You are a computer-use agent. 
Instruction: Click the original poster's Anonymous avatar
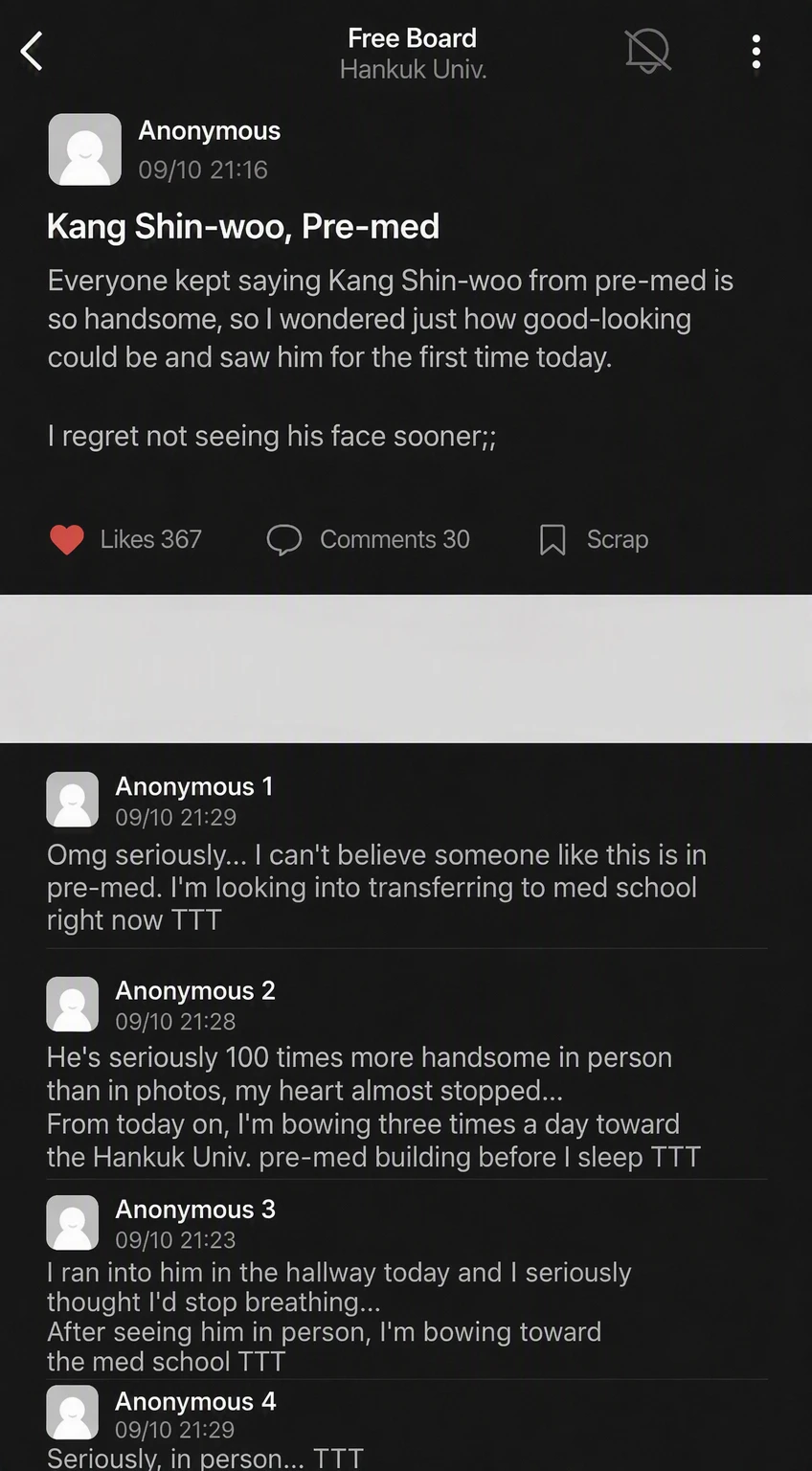(85, 149)
